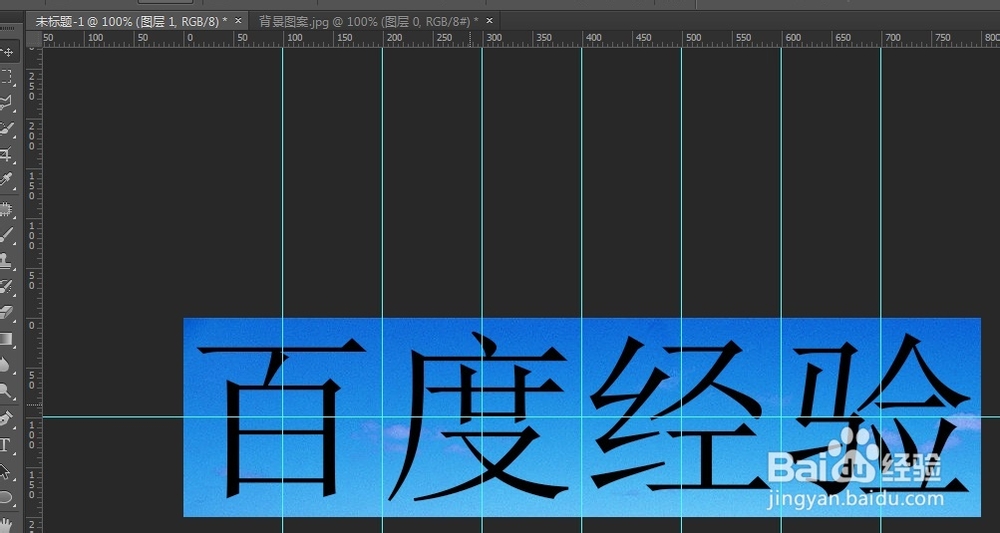The image size is (1000, 533).
Task: Close the 背景图案.jpg document tab
Action: pyautogui.click(x=490, y=21)
